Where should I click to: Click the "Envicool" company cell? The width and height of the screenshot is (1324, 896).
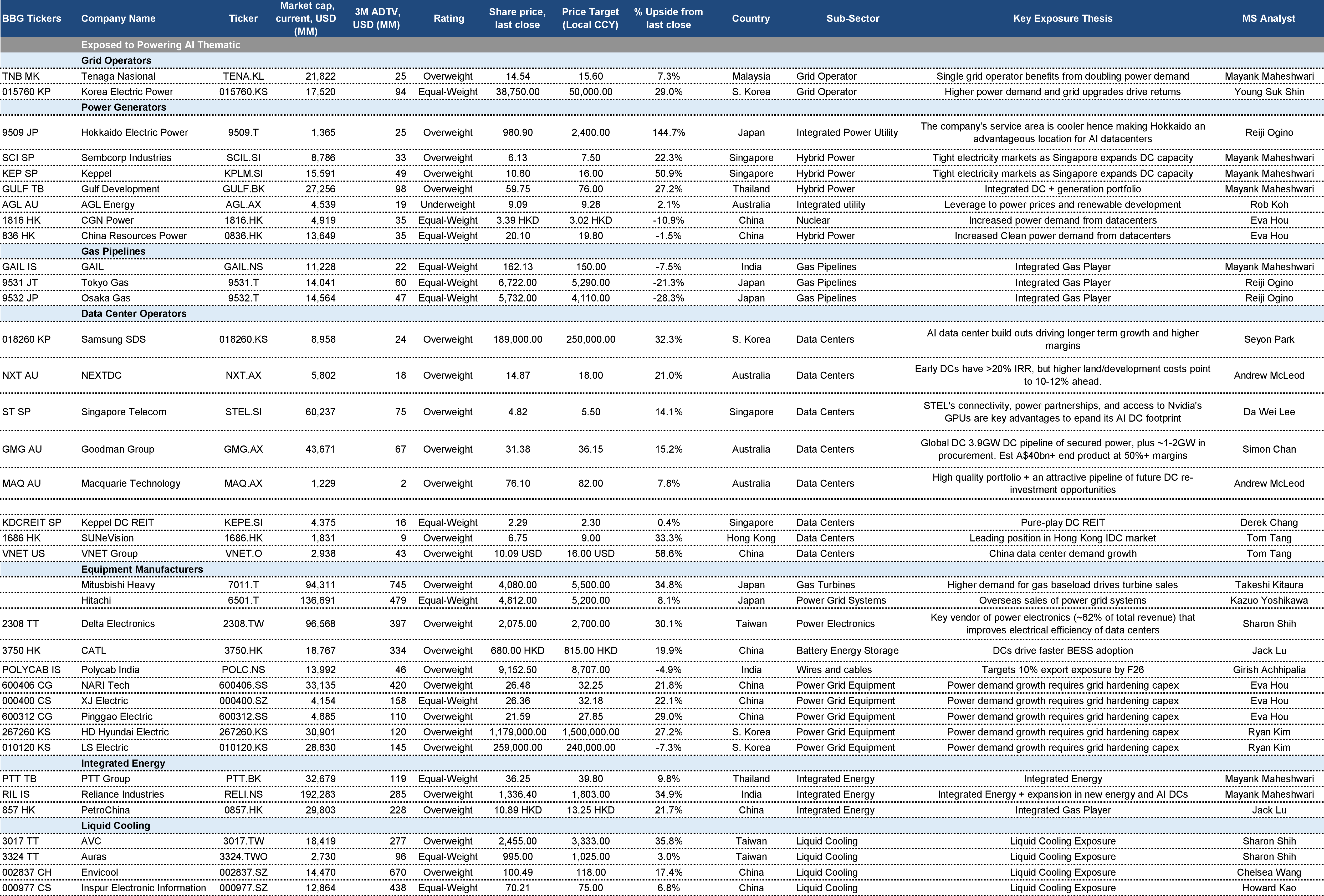tap(99, 873)
